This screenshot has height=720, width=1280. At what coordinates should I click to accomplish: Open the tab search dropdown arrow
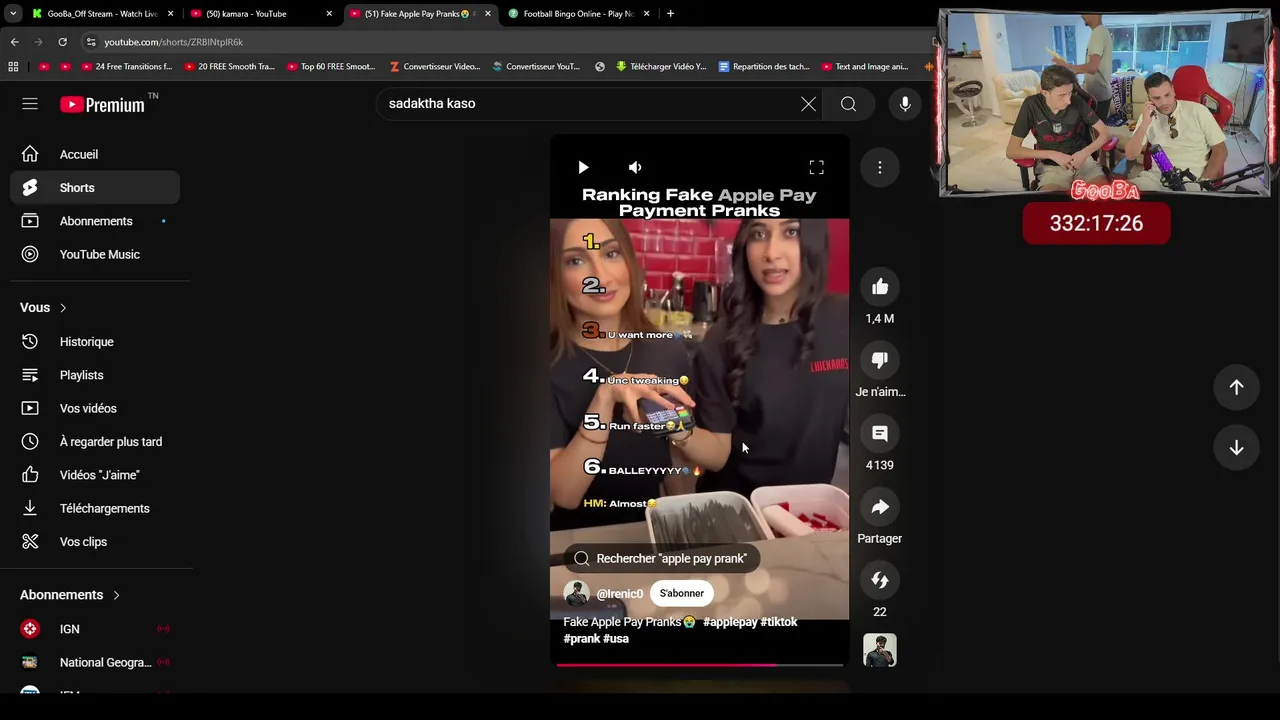(13, 14)
